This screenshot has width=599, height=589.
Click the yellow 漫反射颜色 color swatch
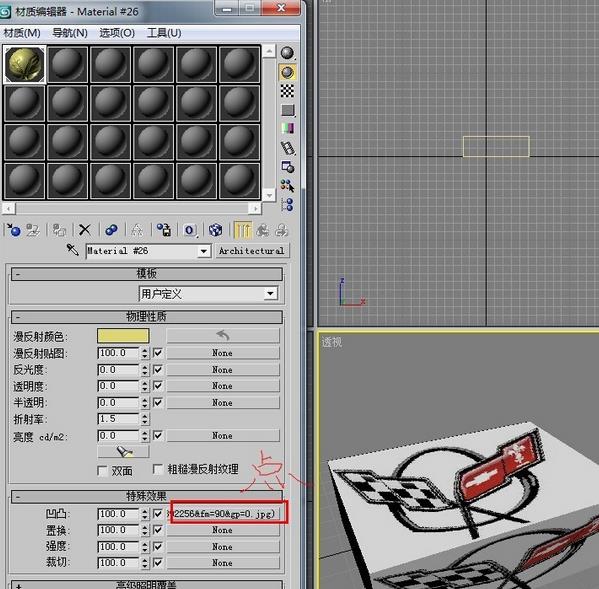[x=123, y=336]
